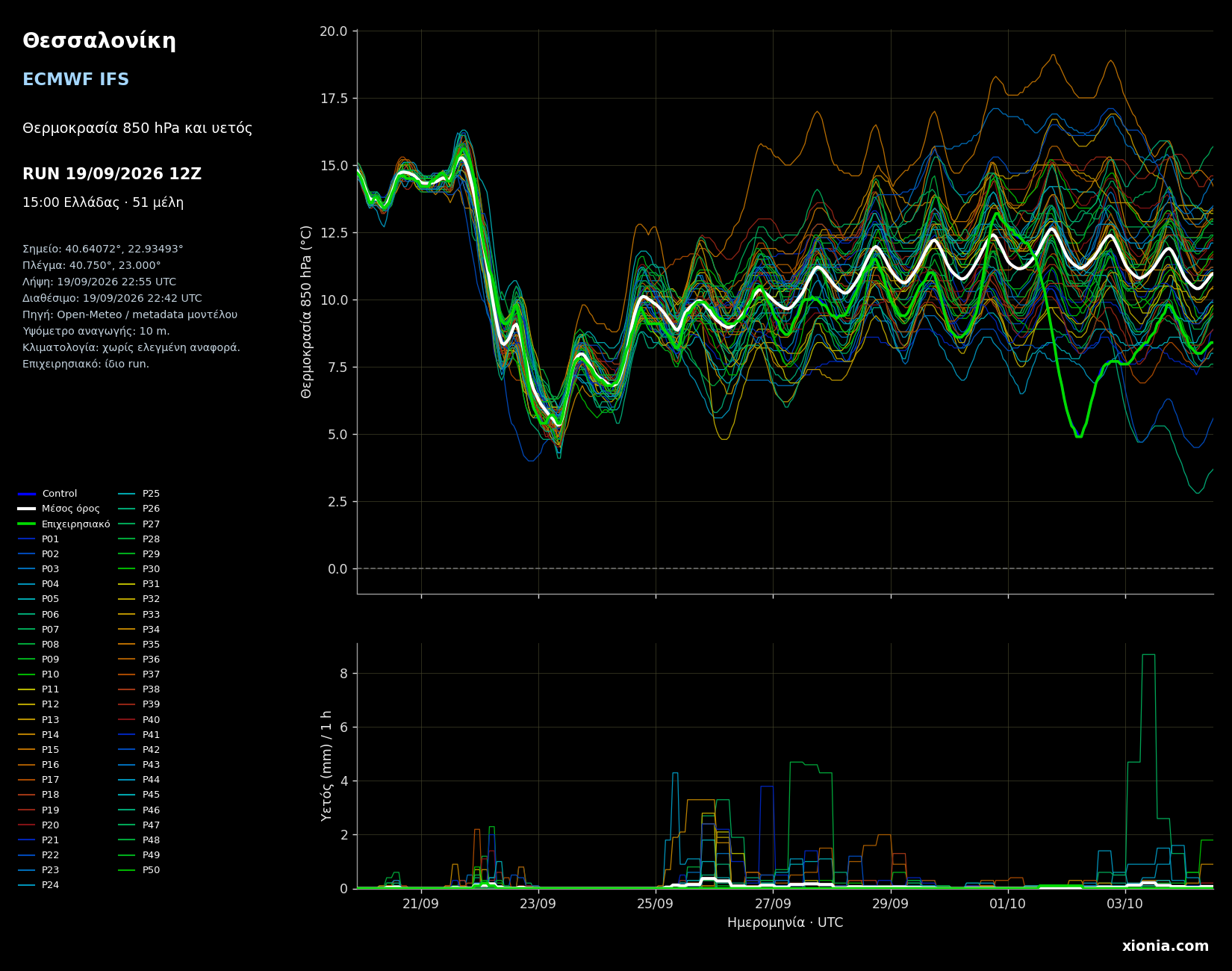Click the xionia.com watermark
This screenshot has width=1232, height=971.
point(1165,946)
